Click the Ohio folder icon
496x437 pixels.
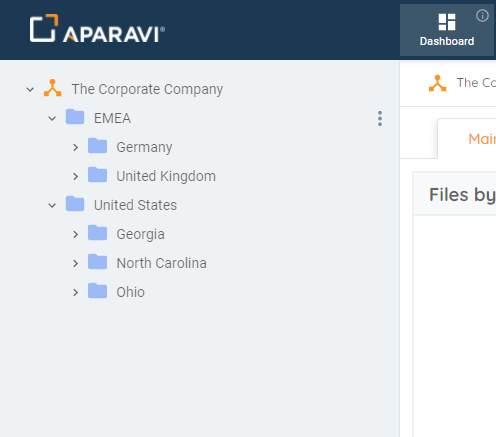pos(97,291)
